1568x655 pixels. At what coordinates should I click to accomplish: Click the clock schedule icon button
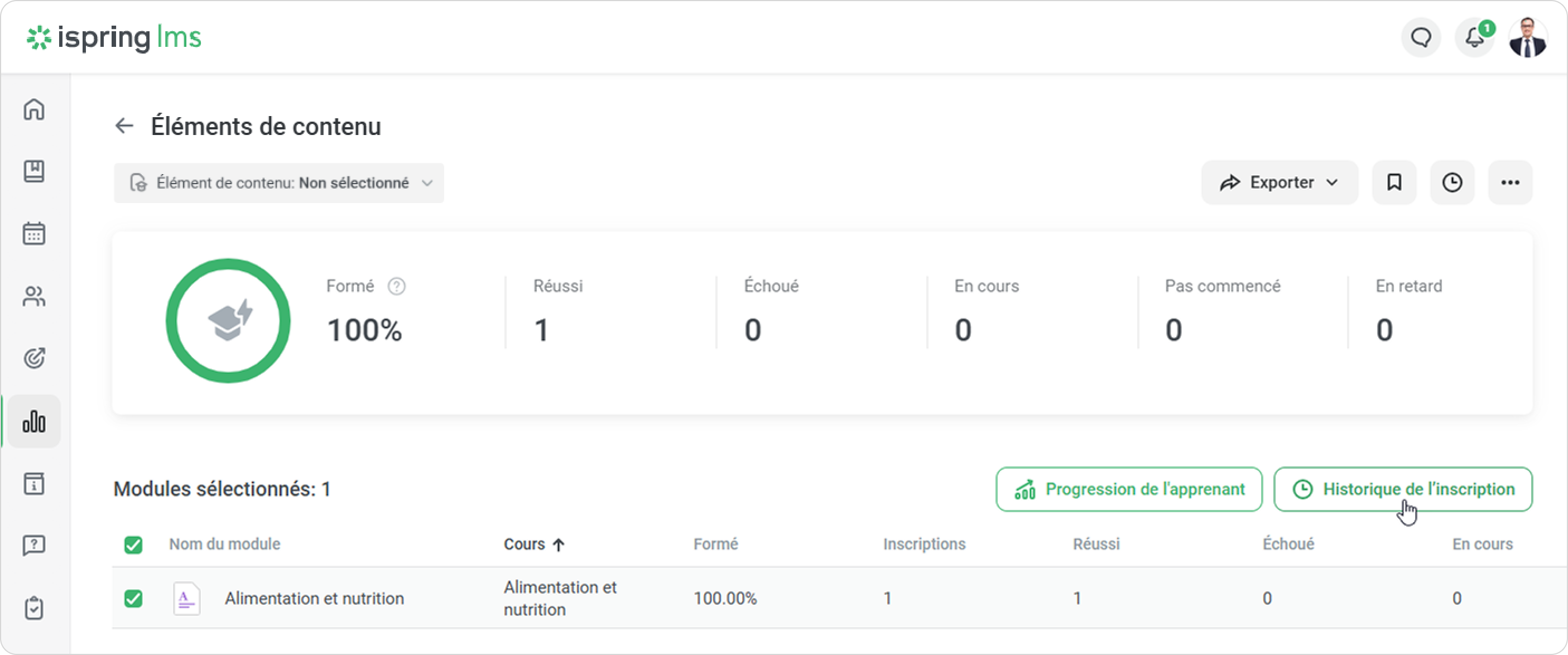pyautogui.click(x=1452, y=182)
